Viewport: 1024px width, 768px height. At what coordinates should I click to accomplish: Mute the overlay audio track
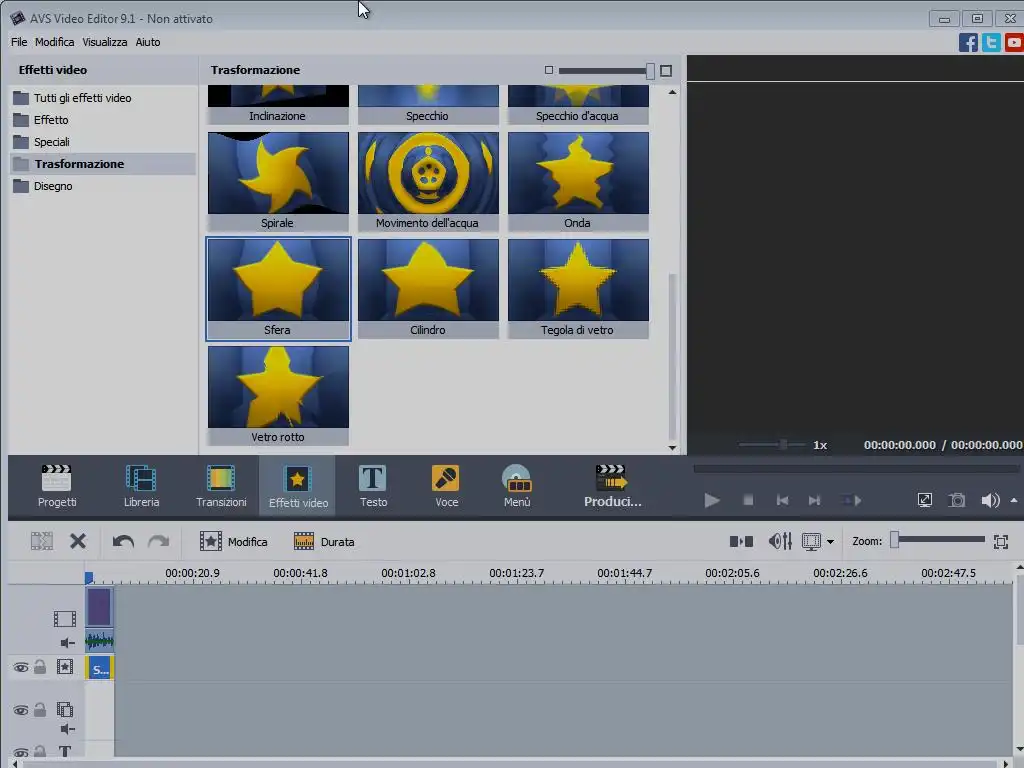(x=67, y=729)
